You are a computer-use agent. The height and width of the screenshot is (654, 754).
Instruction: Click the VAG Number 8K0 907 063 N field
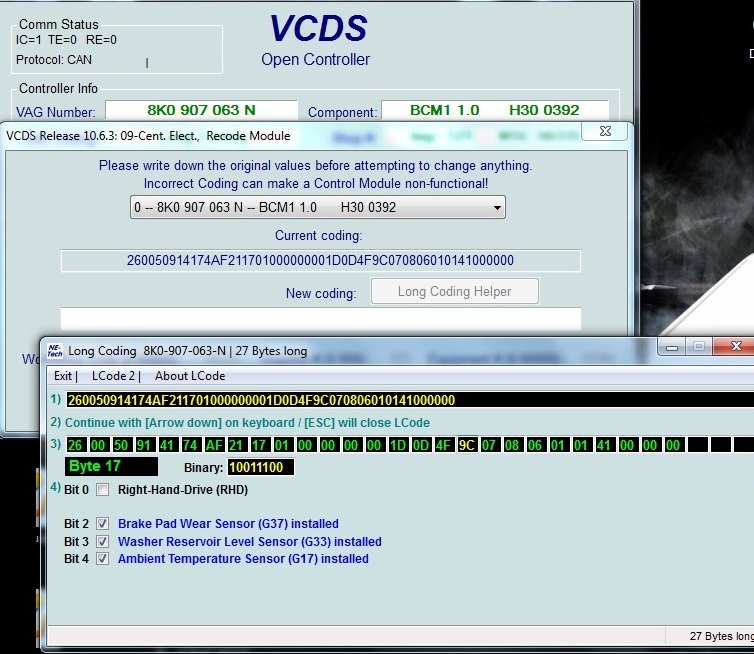tap(201, 110)
